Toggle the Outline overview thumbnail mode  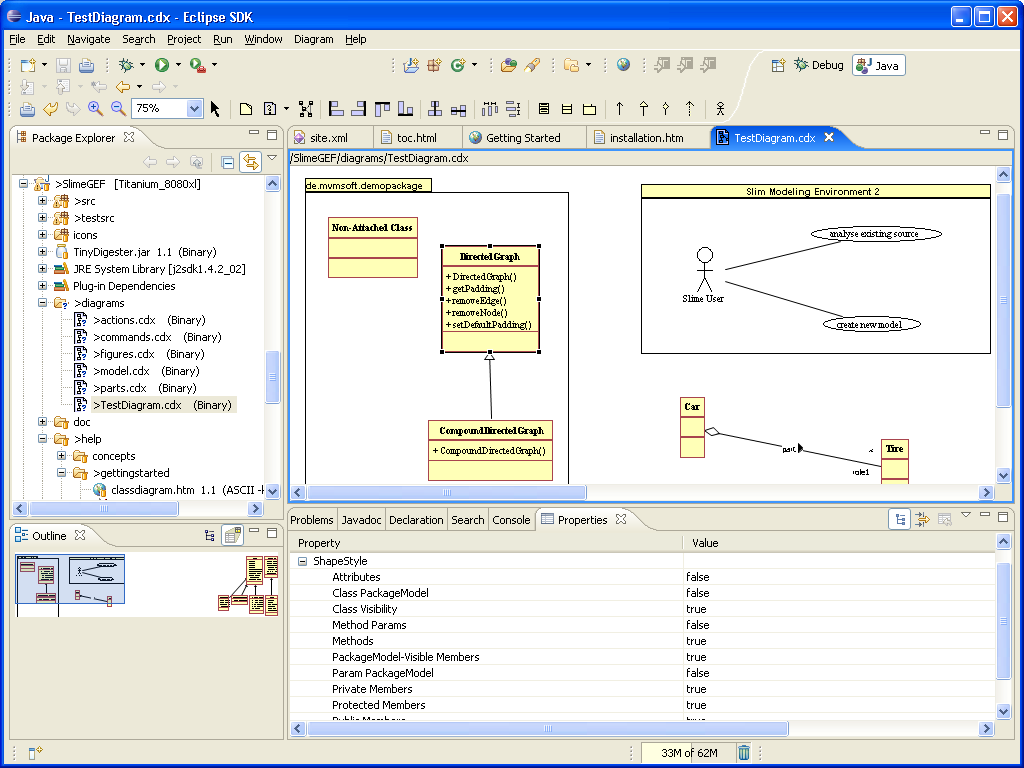tap(232, 536)
